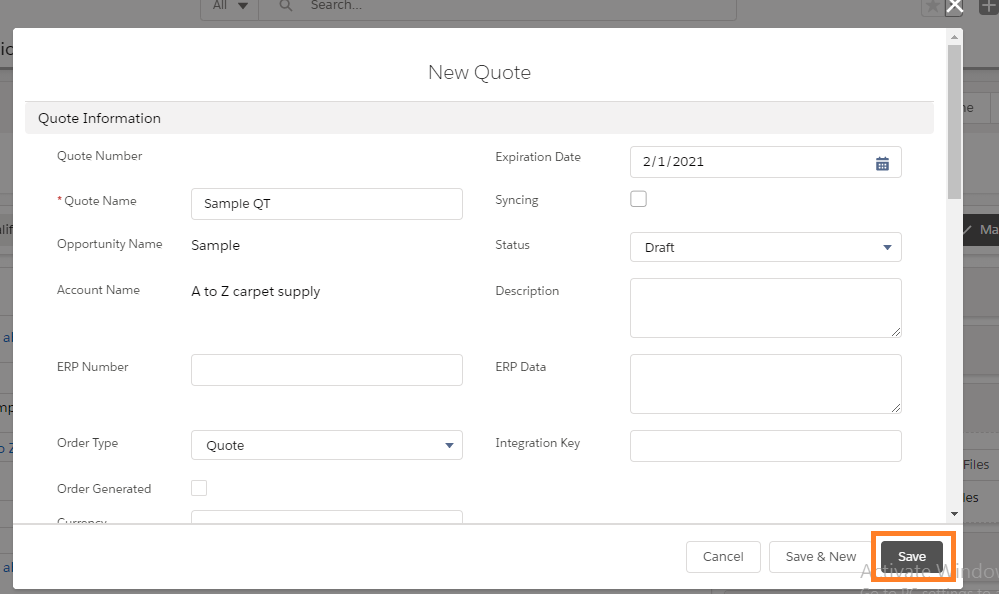The image size is (1000, 594).
Task: Click the Description resize handle corner
Action: (x=895, y=332)
